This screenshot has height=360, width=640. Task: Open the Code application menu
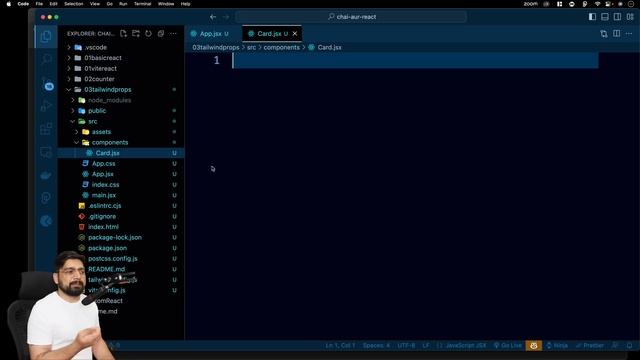pos(23,4)
